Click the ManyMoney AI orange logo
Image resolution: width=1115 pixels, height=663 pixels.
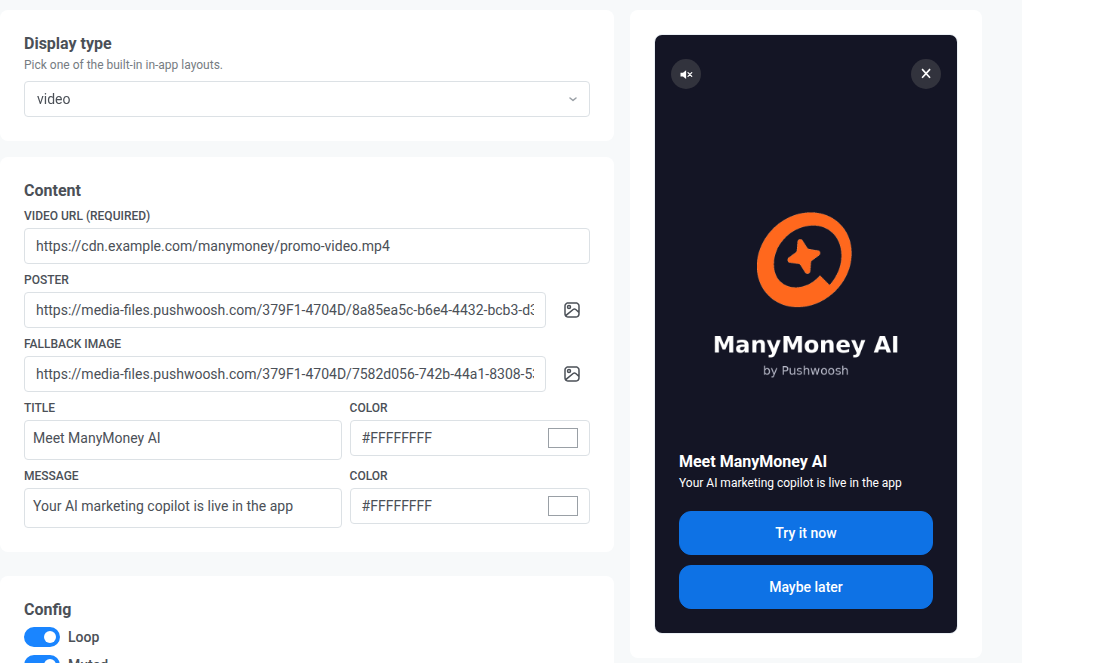coord(804,260)
